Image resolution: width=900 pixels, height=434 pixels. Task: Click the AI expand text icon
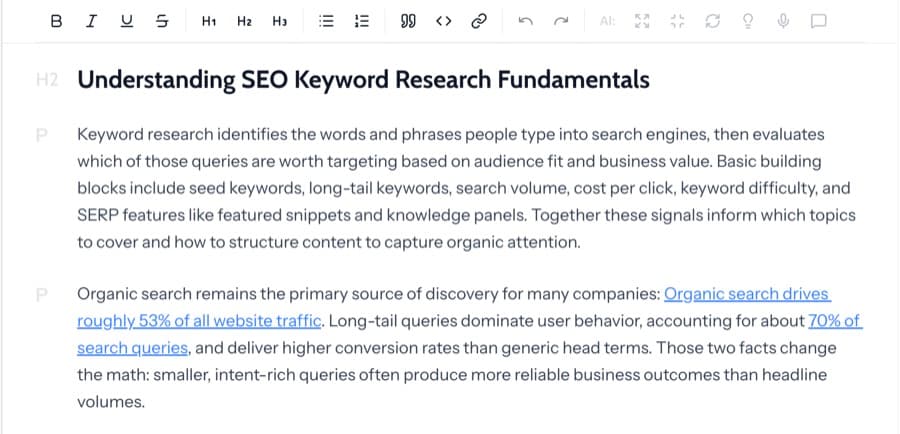642,20
